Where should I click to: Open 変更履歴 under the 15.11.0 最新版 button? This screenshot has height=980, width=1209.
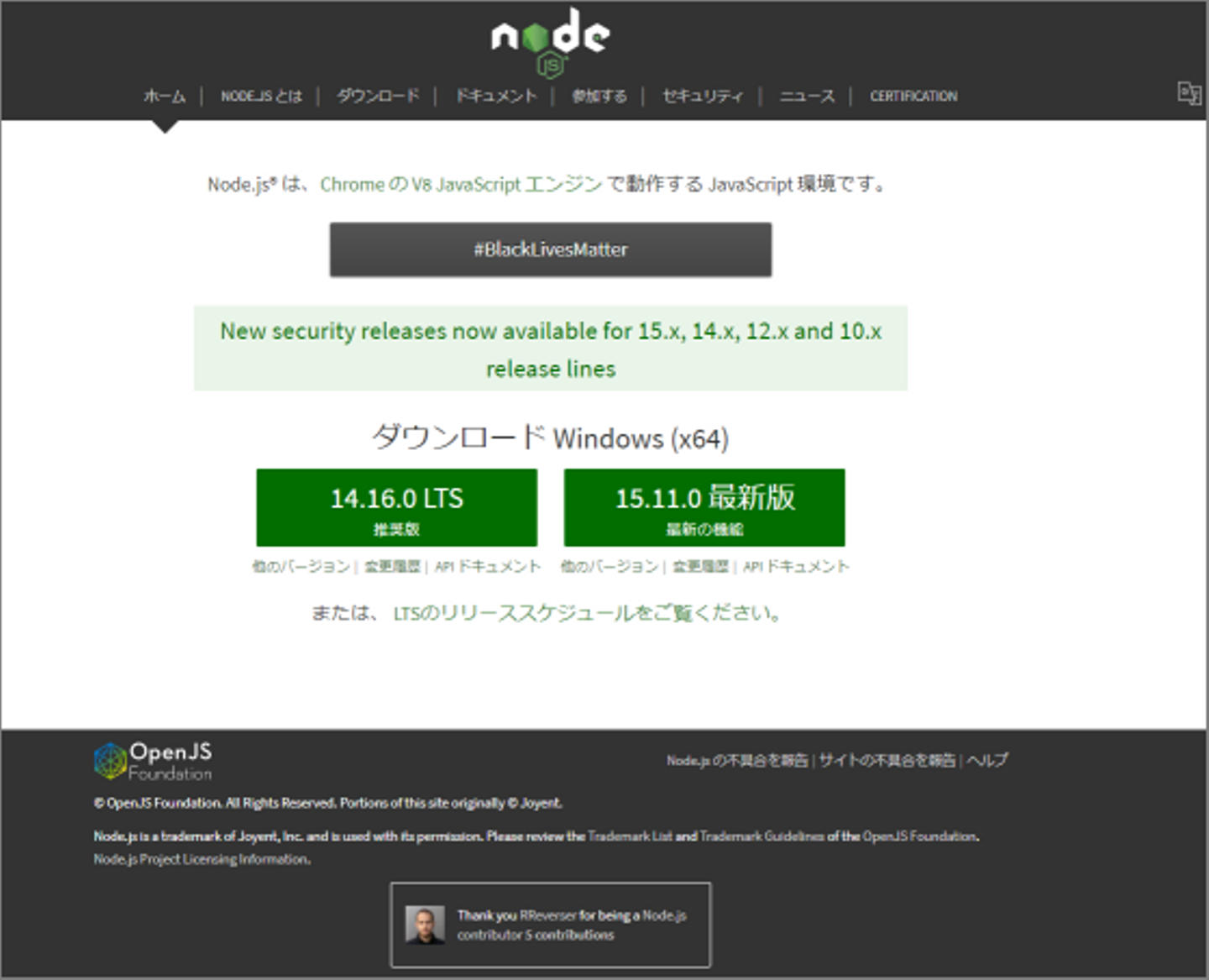coord(701,567)
